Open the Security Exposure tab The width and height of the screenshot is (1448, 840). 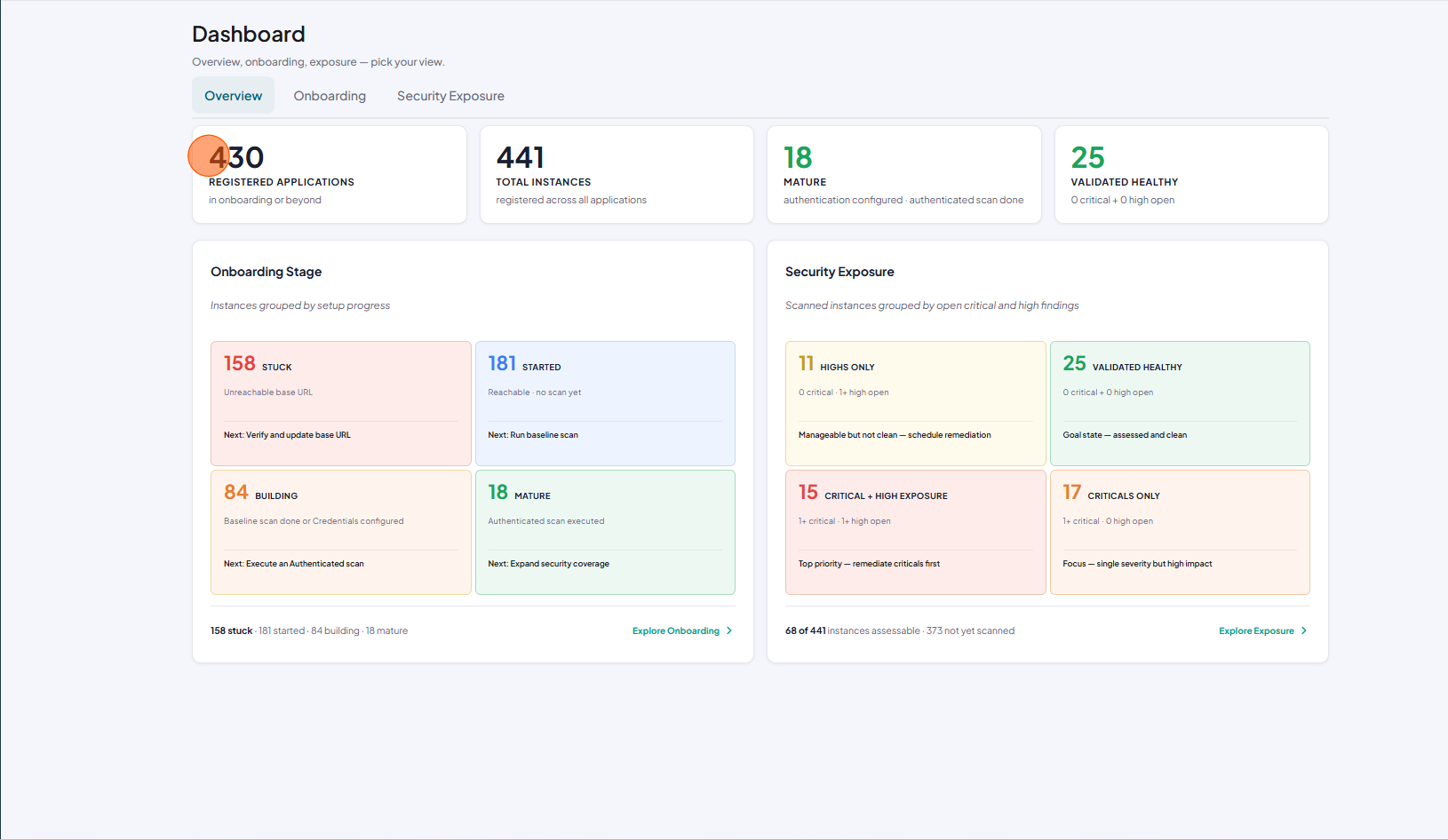point(450,96)
